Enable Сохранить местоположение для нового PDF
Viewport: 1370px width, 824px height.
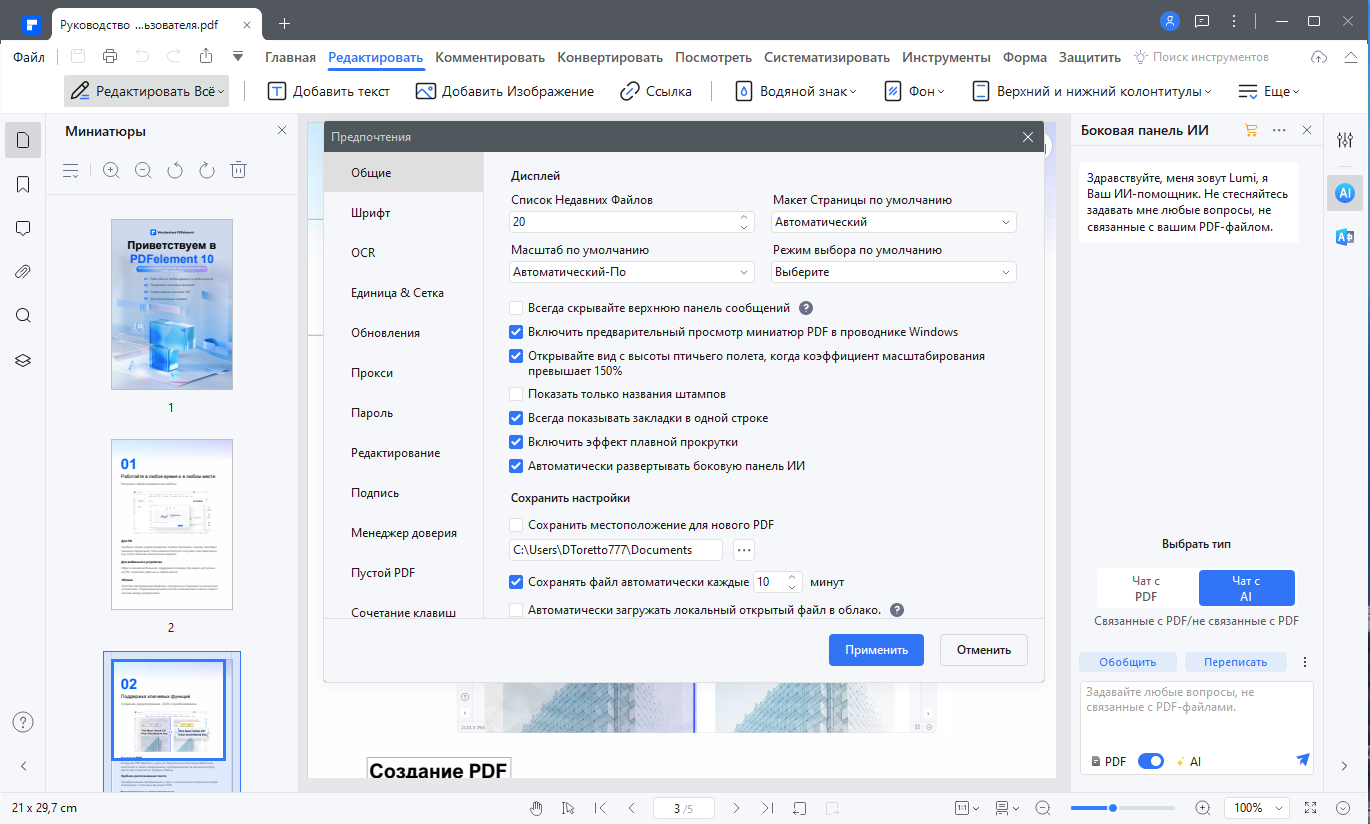pos(516,525)
